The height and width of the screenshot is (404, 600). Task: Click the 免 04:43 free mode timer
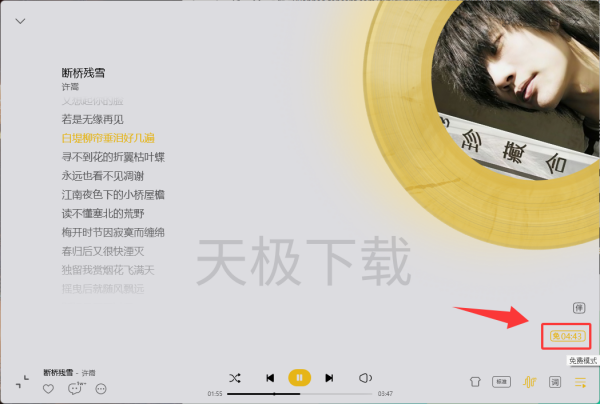pyautogui.click(x=567, y=336)
